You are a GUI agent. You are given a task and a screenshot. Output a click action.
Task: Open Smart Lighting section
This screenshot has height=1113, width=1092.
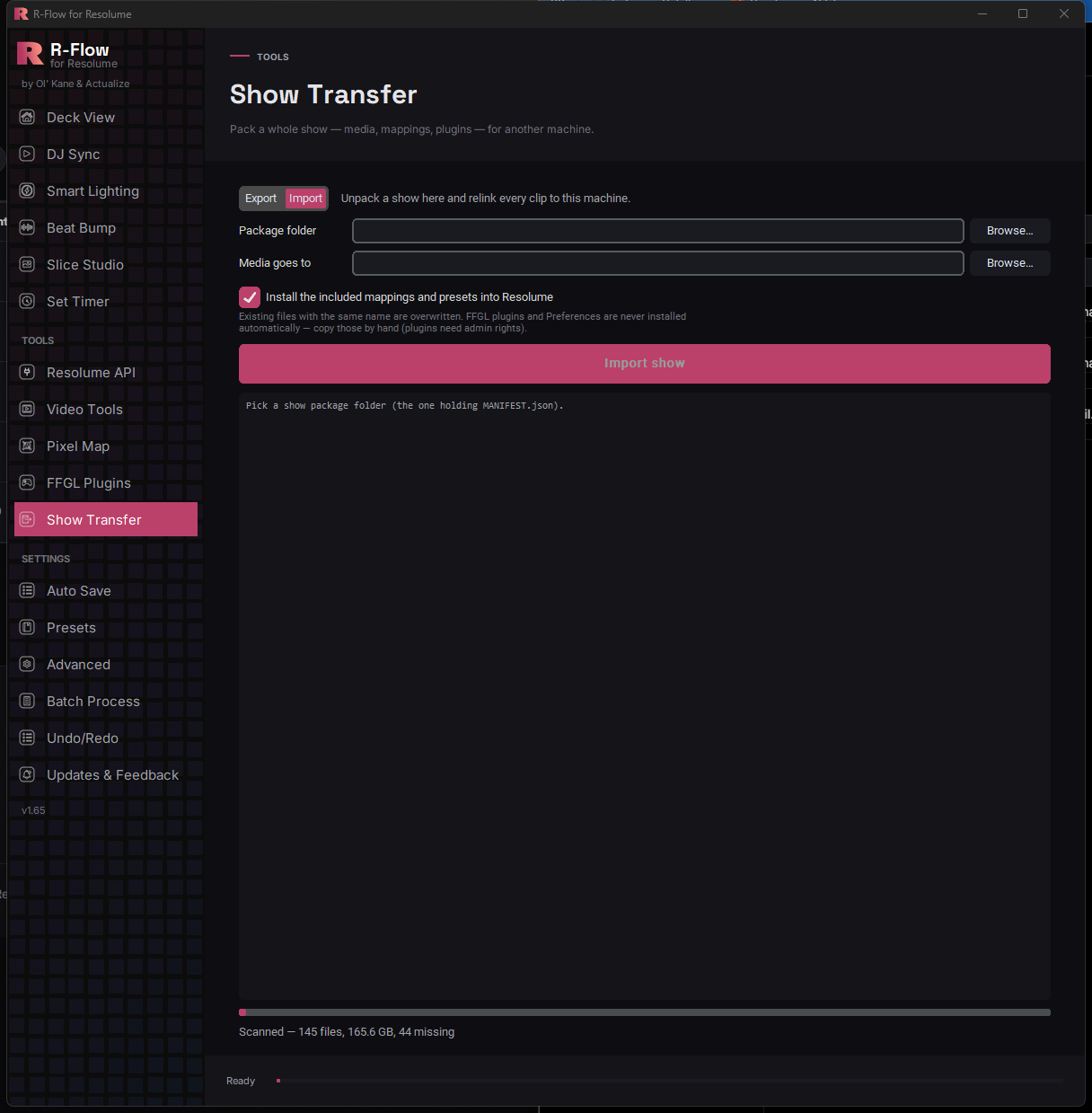pyautogui.click(x=106, y=190)
